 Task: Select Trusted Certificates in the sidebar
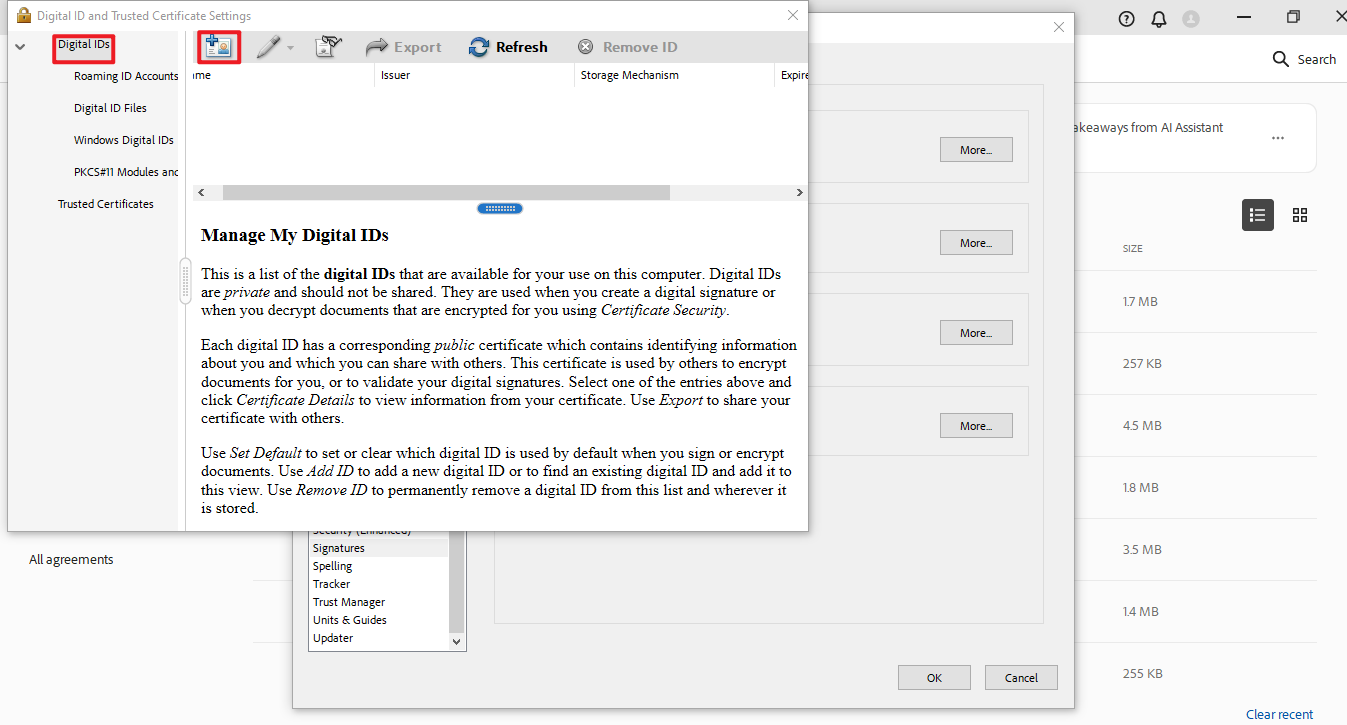105,203
